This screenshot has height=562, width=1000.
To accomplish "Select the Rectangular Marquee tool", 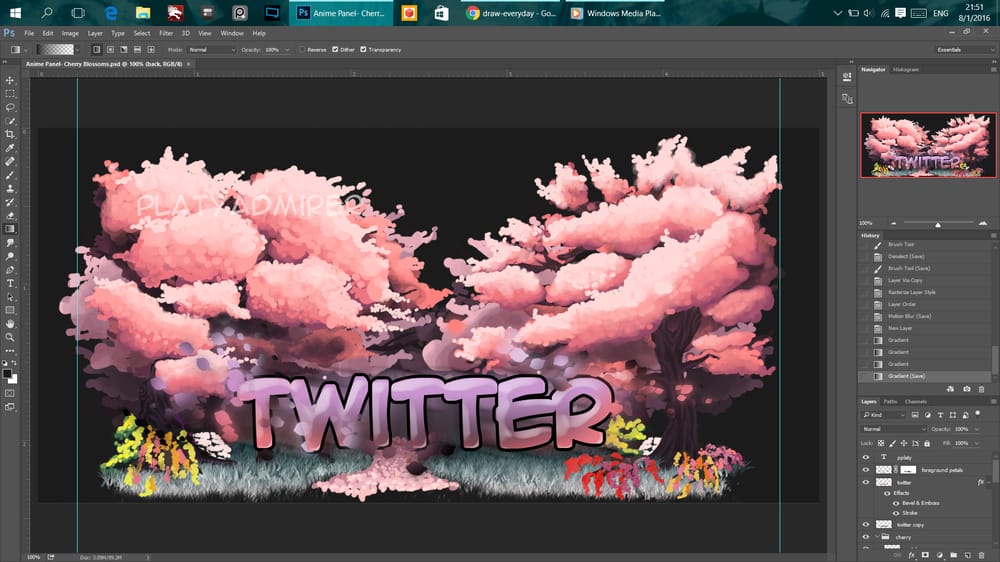I will [x=10, y=94].
